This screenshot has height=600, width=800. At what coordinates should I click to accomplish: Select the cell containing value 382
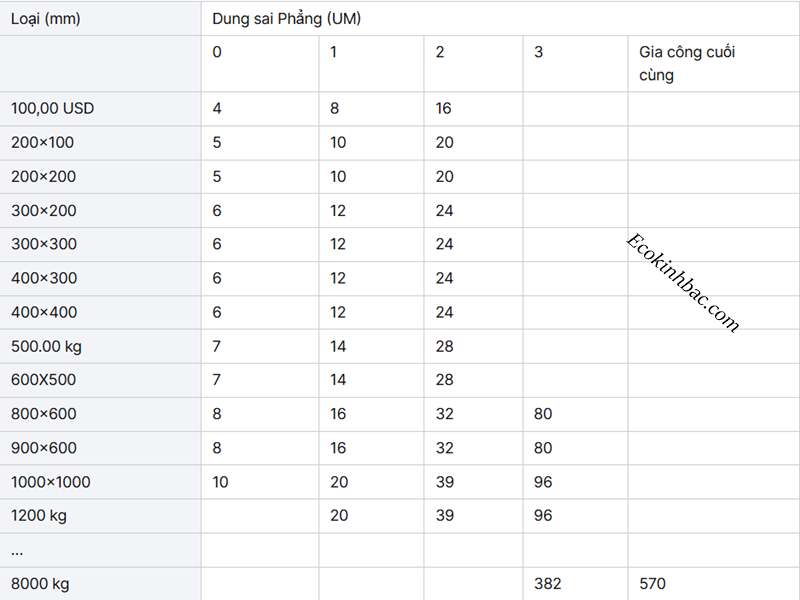[x=546, y=583]
